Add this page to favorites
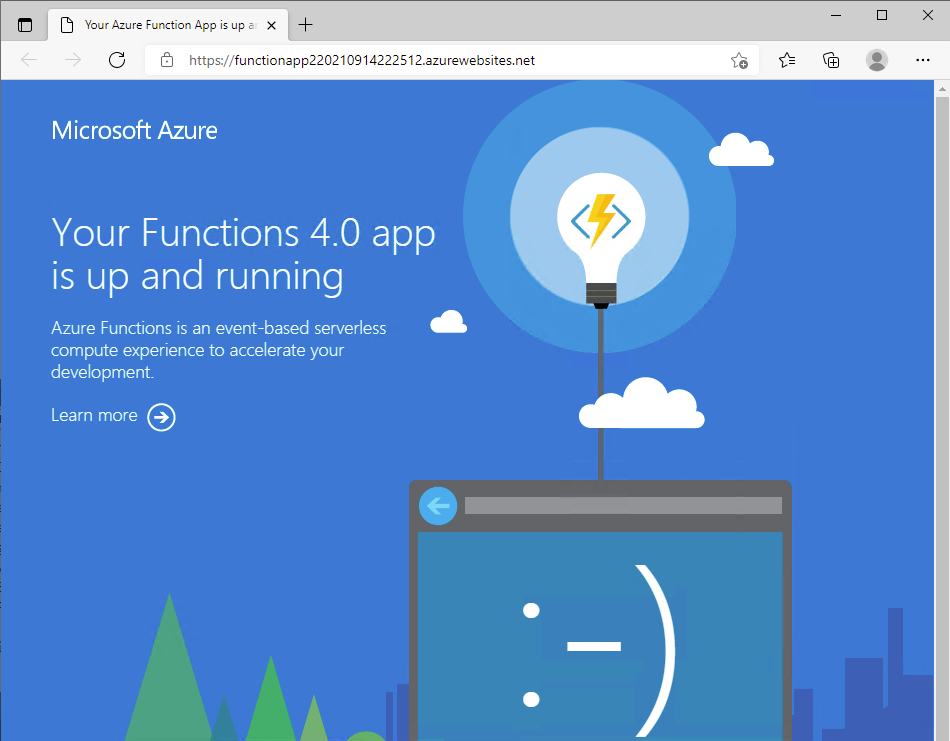Screen dimensions: 950x741 pyautogui.click(x=739, y=60)
